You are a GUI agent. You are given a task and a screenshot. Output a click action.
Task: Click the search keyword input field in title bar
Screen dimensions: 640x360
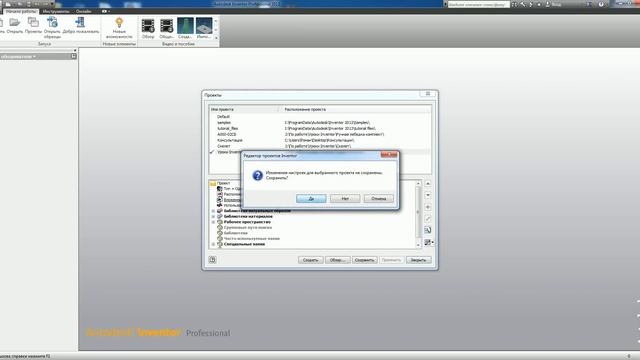pos(478,4)
